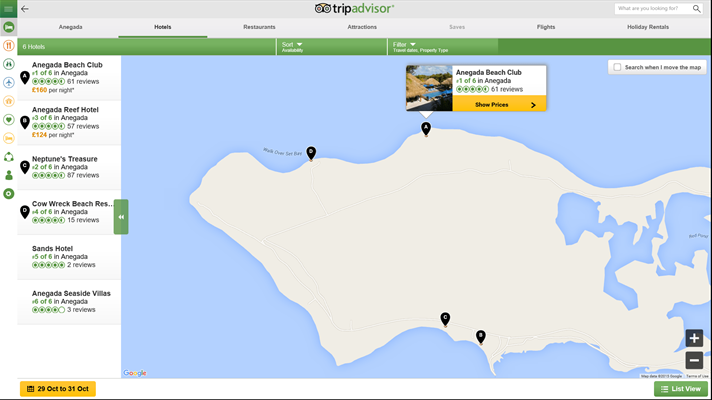Viewport: 712px width, 400px height.
Task: Click the orange bed sidebar icon
Action: (9, 138)
